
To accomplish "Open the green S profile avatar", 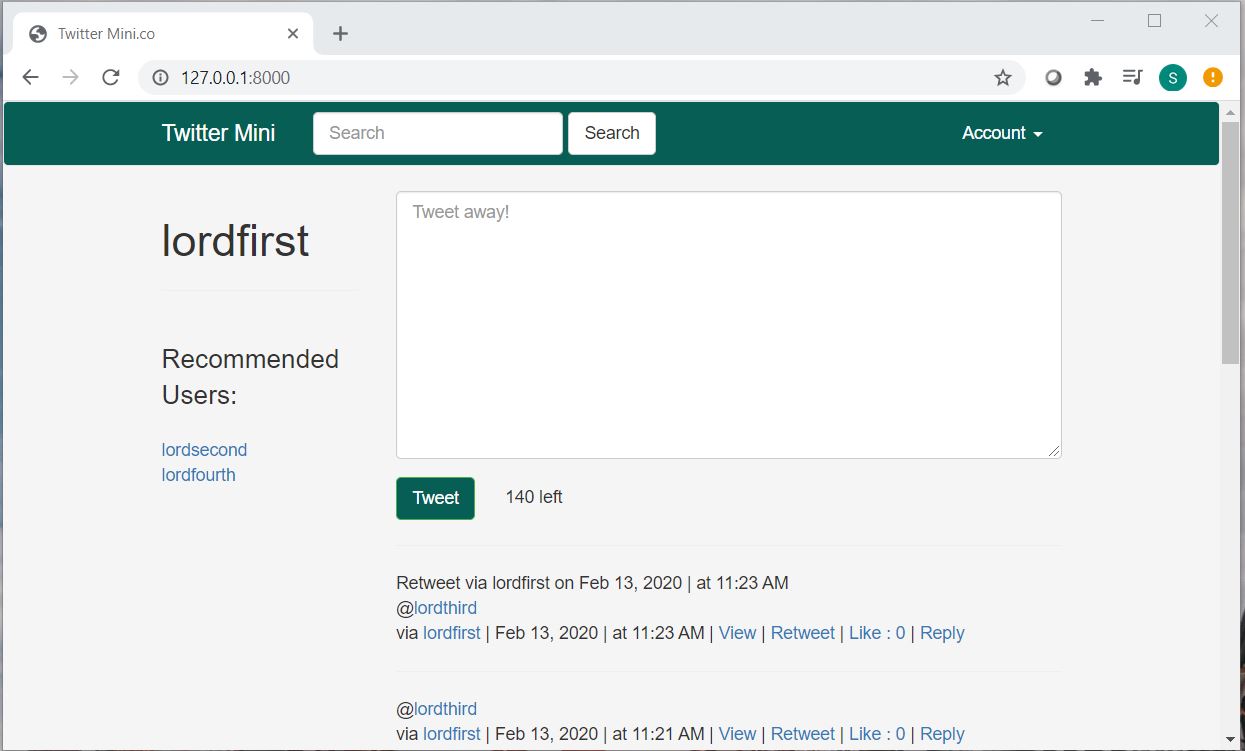I will (1173, 77).
